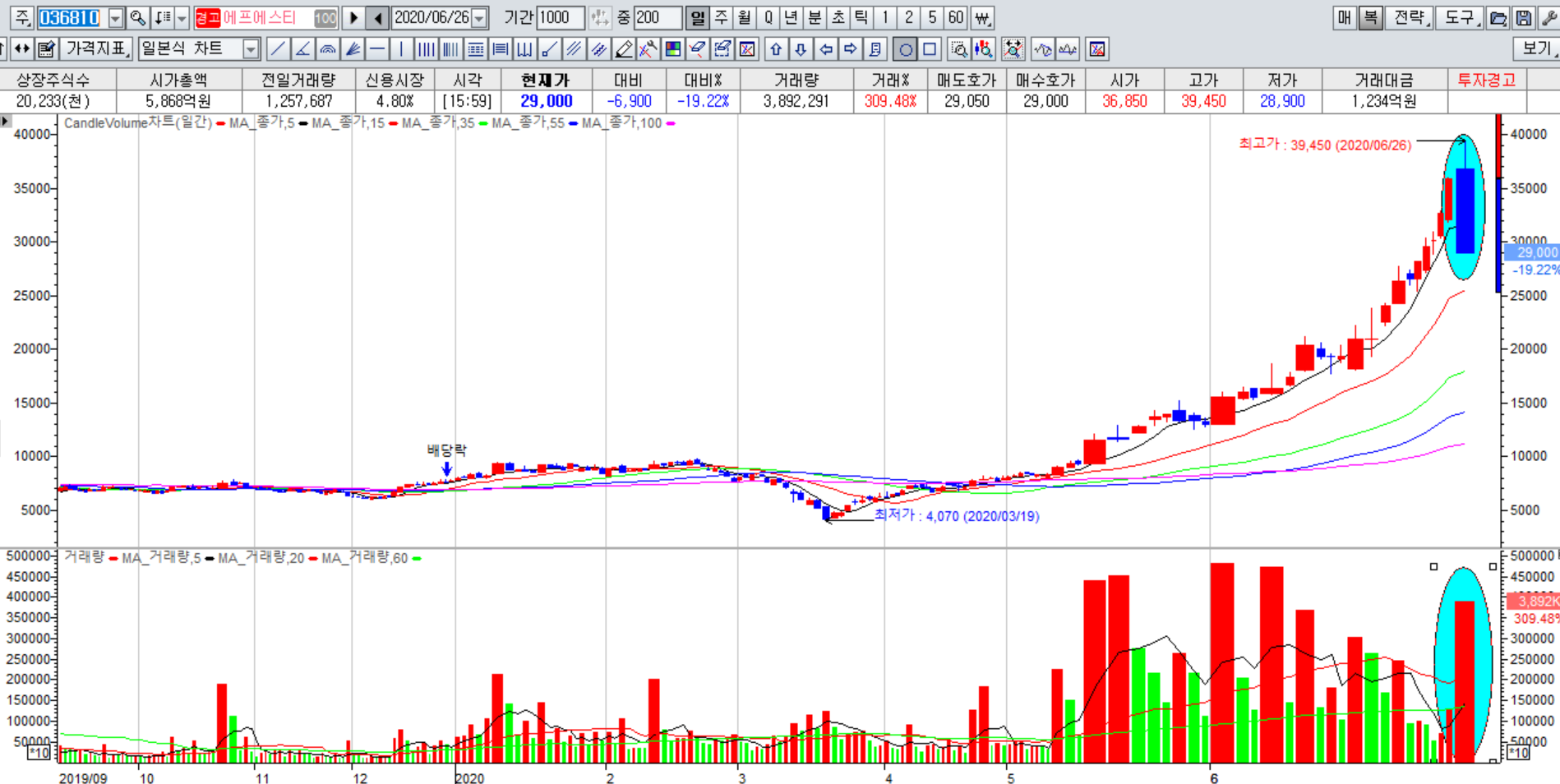Click the 현재가 value 29,000
1560x784 pixels.
(x=547, y=101)
